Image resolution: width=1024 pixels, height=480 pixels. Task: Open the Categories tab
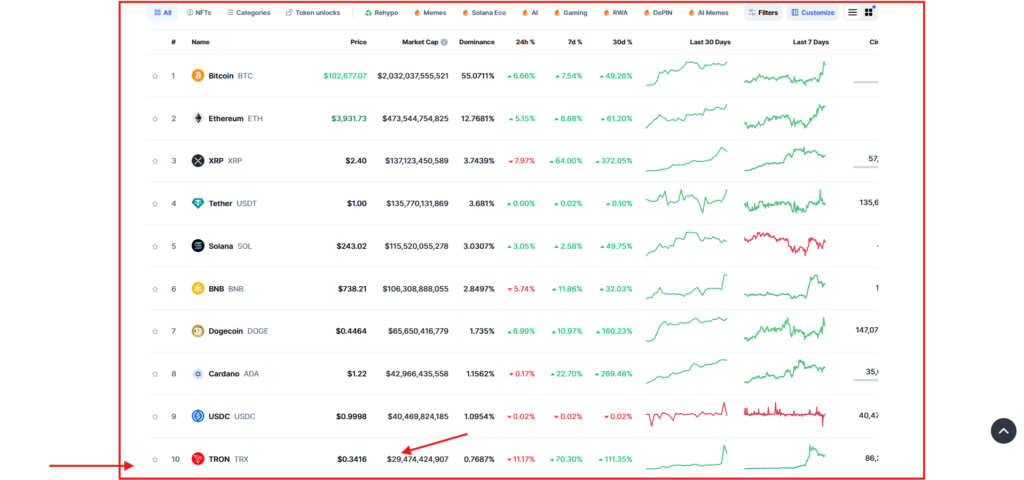click(x=248, y=12)
